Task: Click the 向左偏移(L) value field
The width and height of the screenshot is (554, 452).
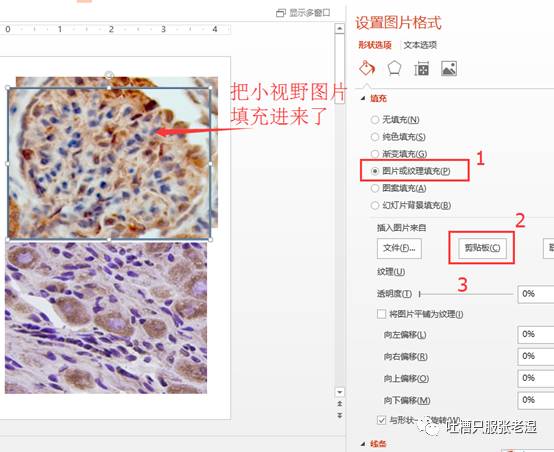Action: [x=536, y=334]
